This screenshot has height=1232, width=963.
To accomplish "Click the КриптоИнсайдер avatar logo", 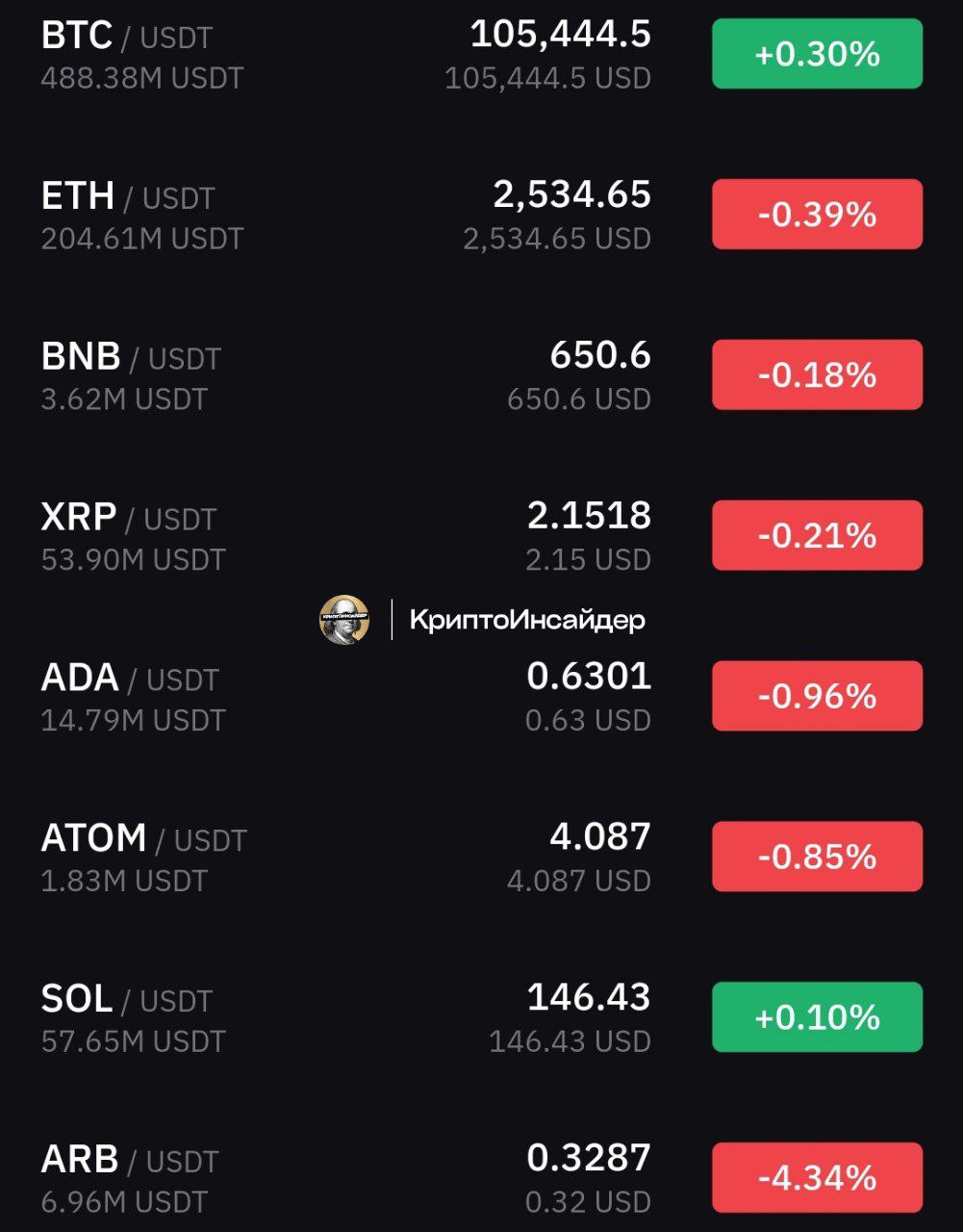I will click(x=344, y=619).
